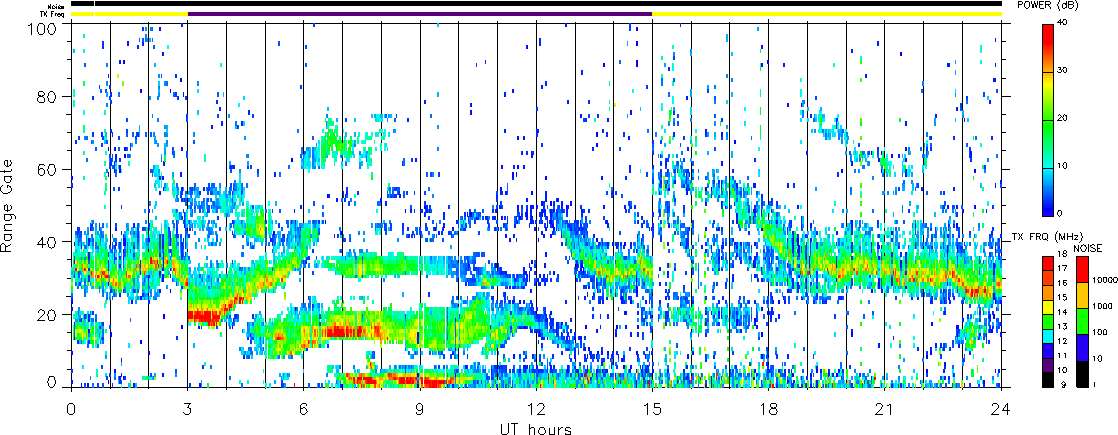This screenshot has height=435, width=1118.
Task: Click the 15 tick on UT hours axis
Action: click(x=652, y=409)
